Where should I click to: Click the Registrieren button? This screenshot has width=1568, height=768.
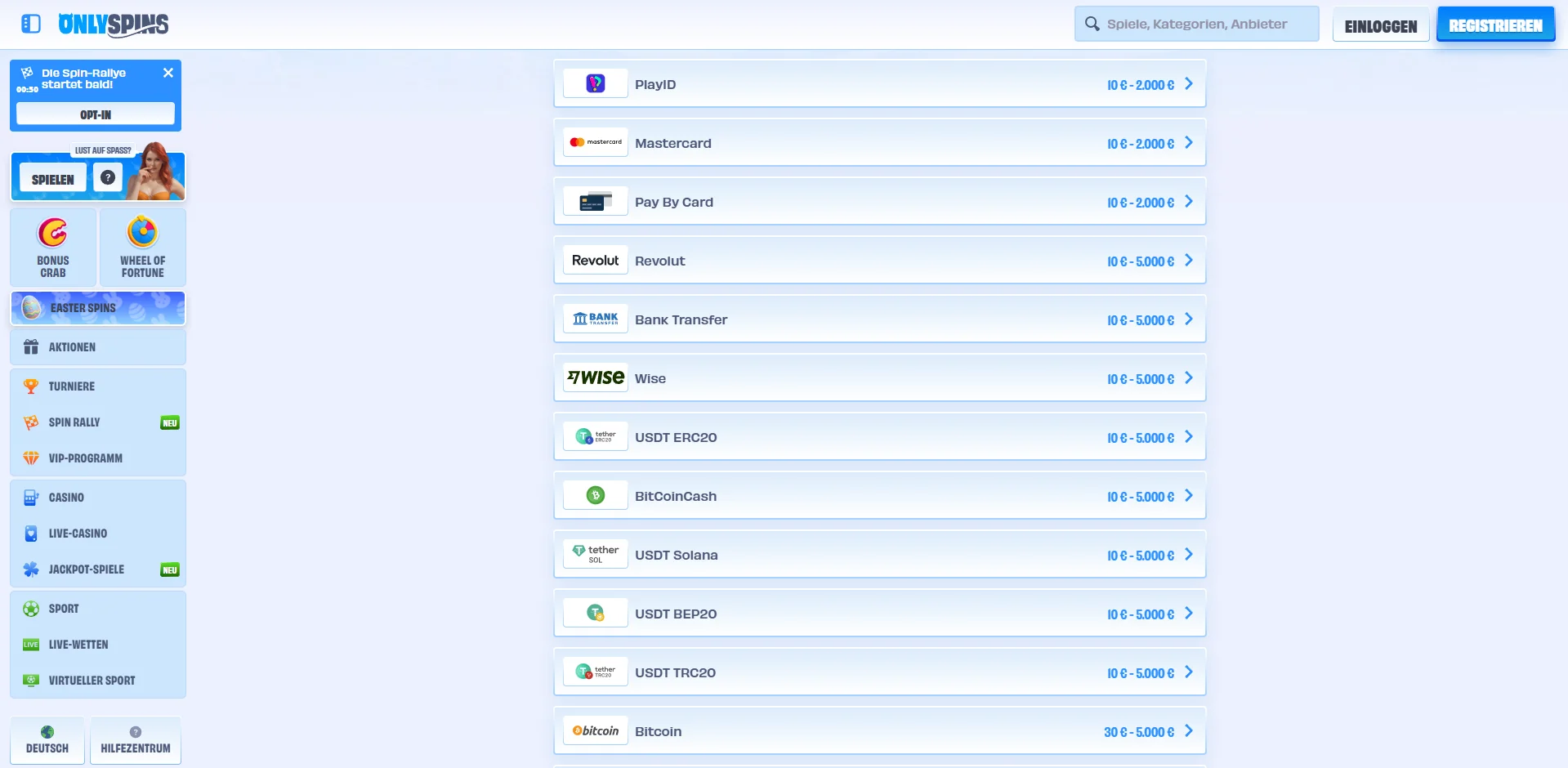coord(1494,24)
